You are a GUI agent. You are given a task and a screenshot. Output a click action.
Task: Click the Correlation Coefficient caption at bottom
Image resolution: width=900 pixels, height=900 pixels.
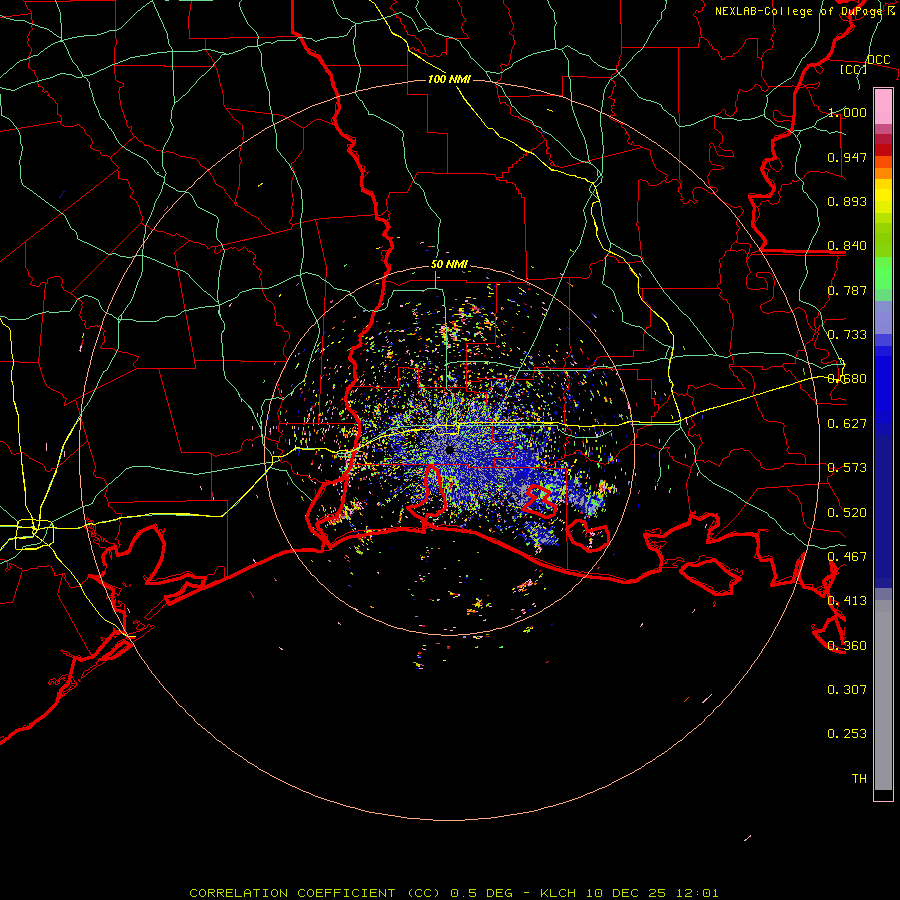click(453, 893)
